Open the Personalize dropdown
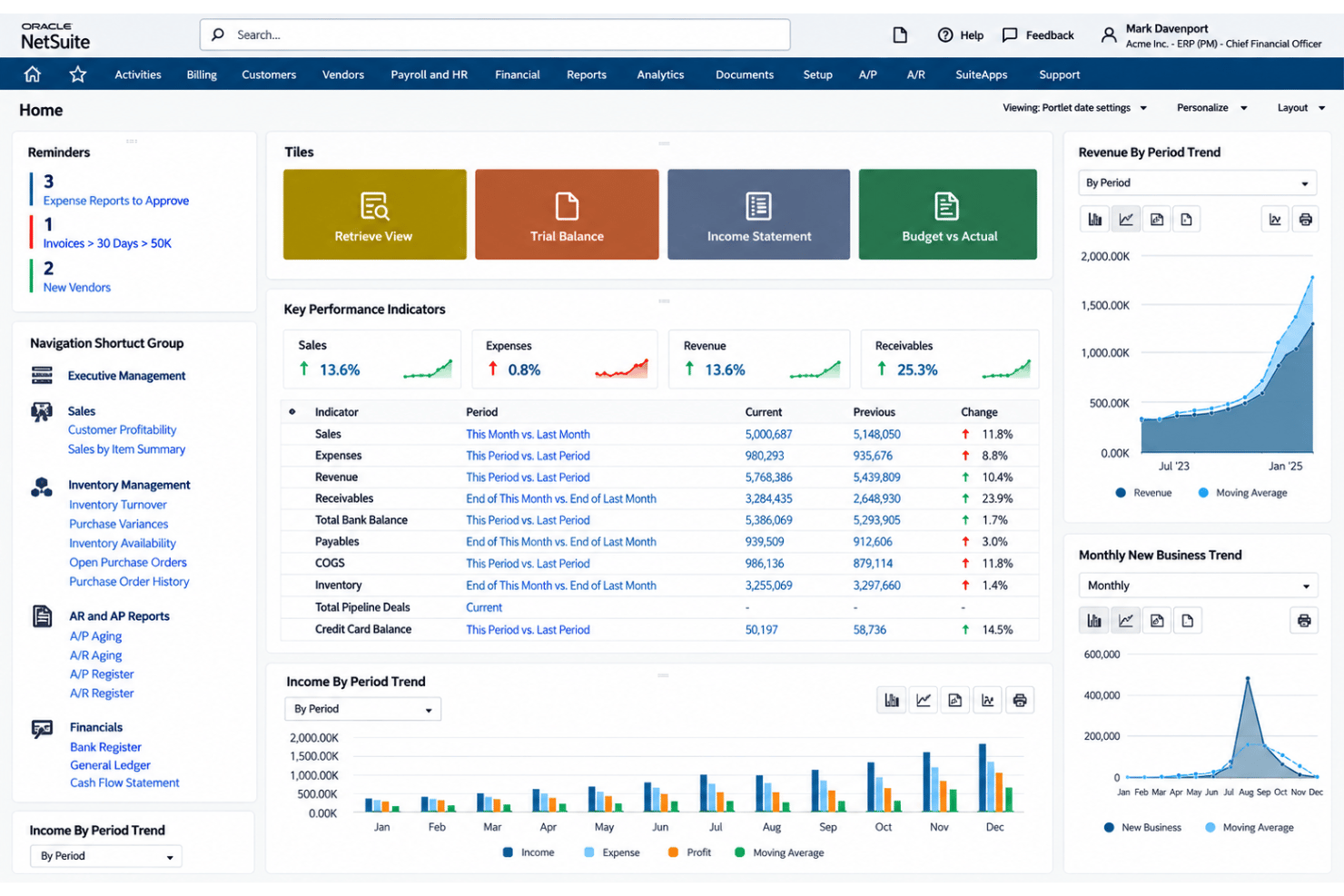Viewport: 1344px width, 896px height. [x=1212, y=108]
